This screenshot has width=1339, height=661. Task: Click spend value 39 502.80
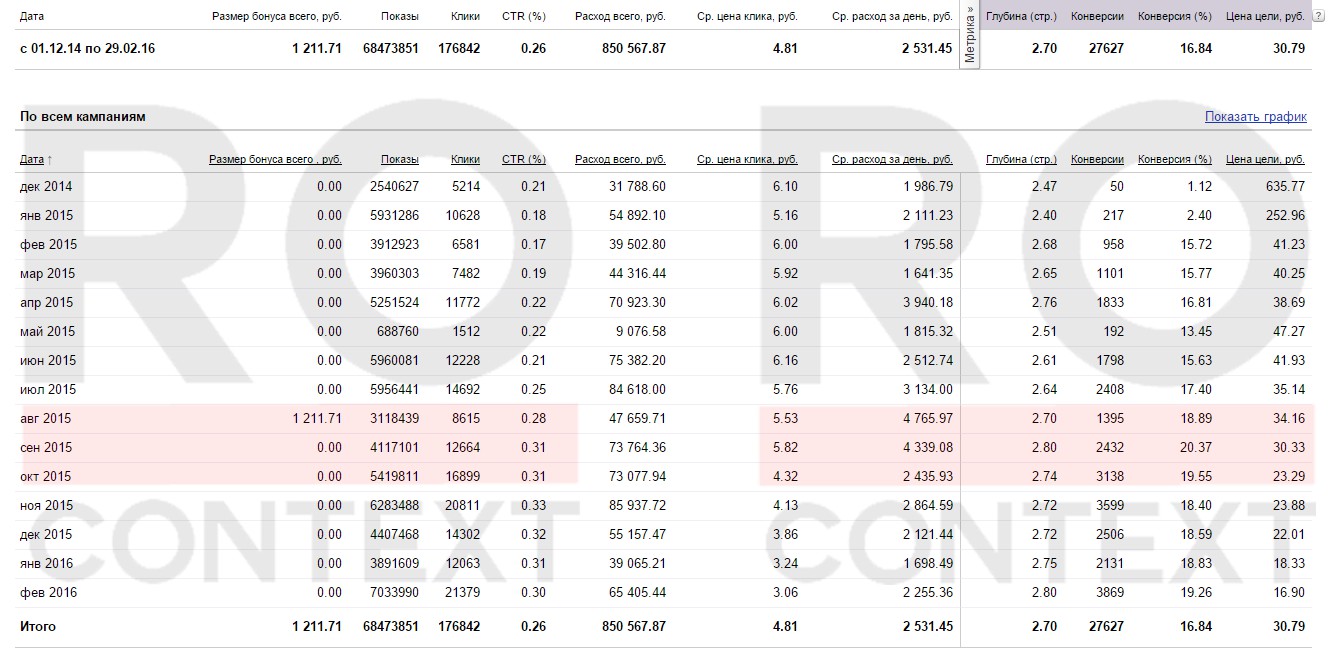tap(637, 244)
